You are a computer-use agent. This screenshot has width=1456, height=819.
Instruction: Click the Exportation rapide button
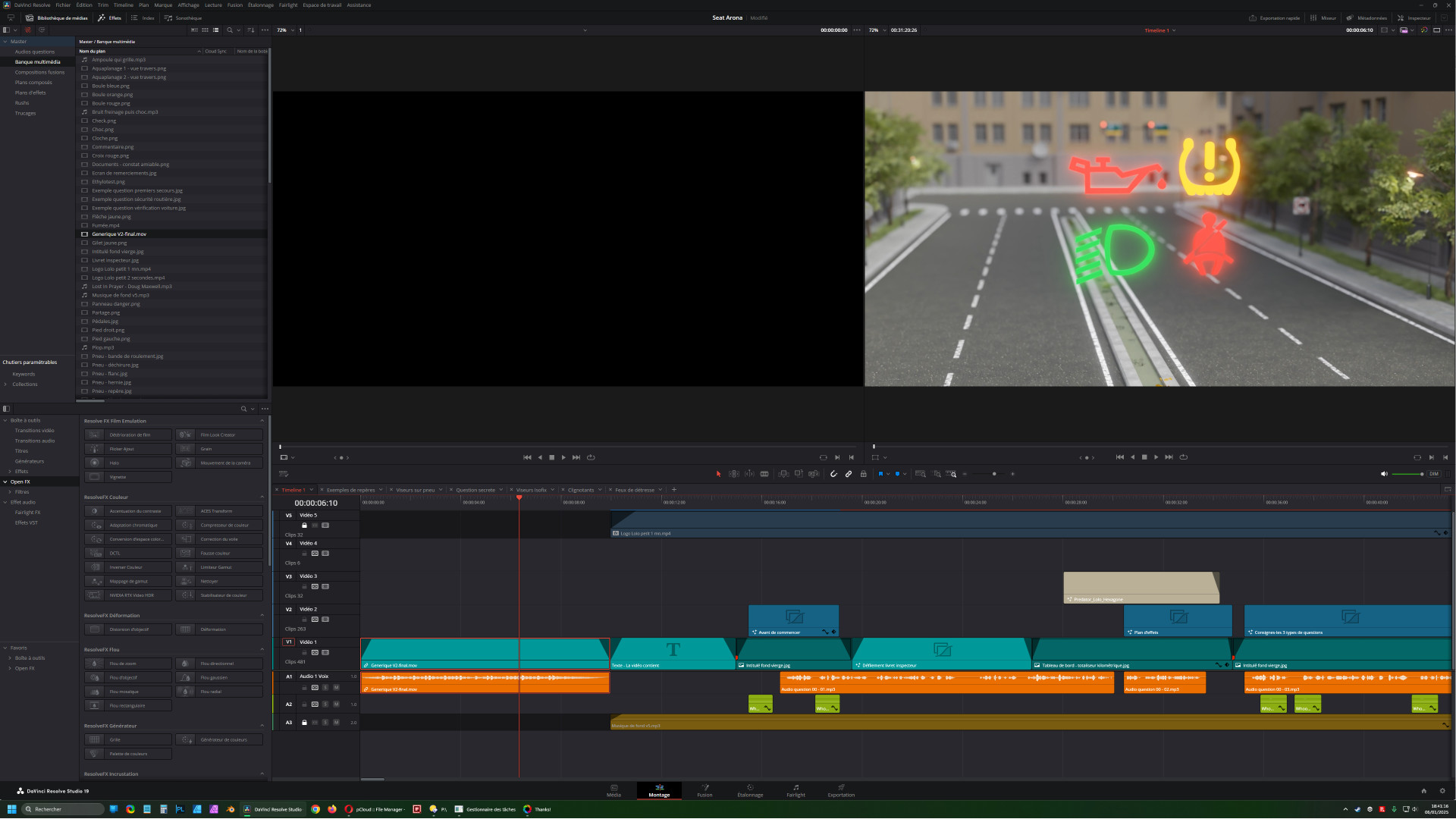pyautogui.click(x=1274, y=18)
